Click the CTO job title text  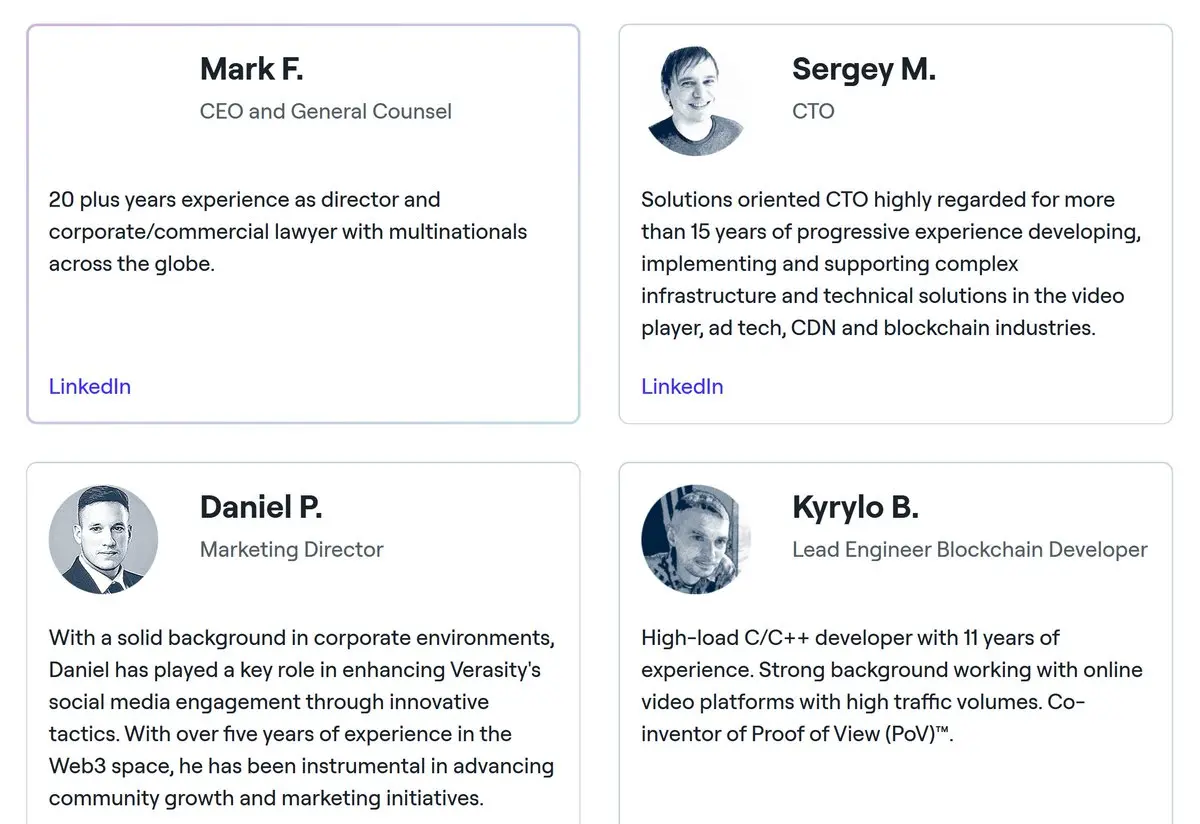[x=813, y=111]
